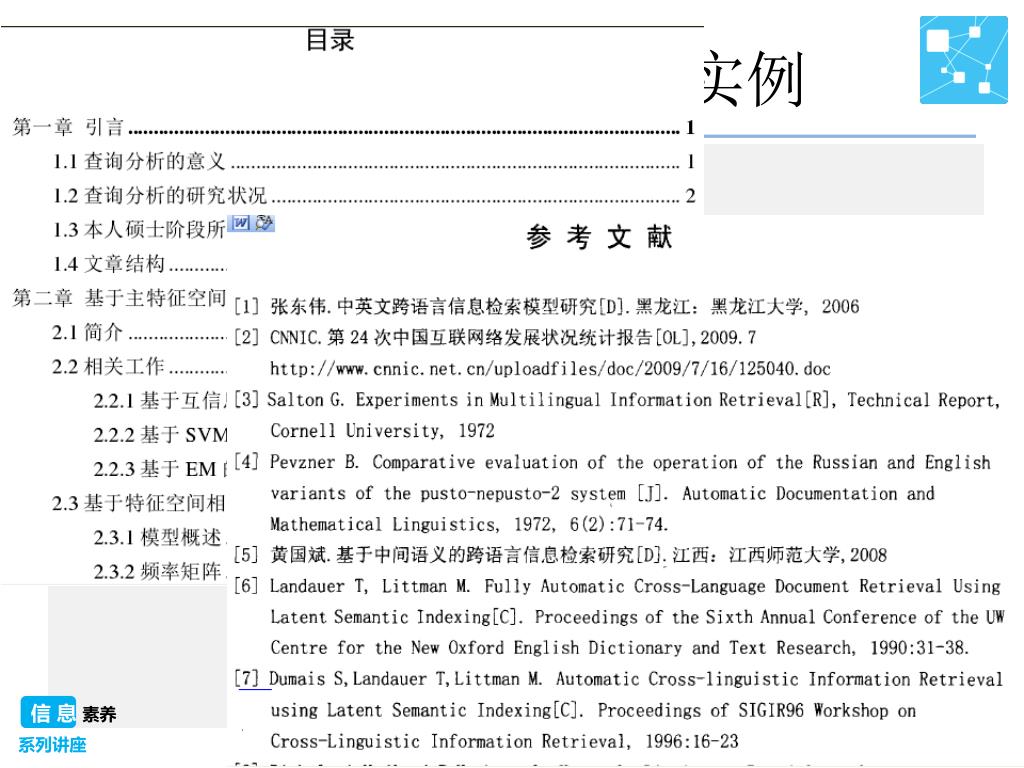Click 'Latent Semantic Indexing[C]. Proceedings of the Sixth' line
The image size is (1024, 768).
point(637,617)
